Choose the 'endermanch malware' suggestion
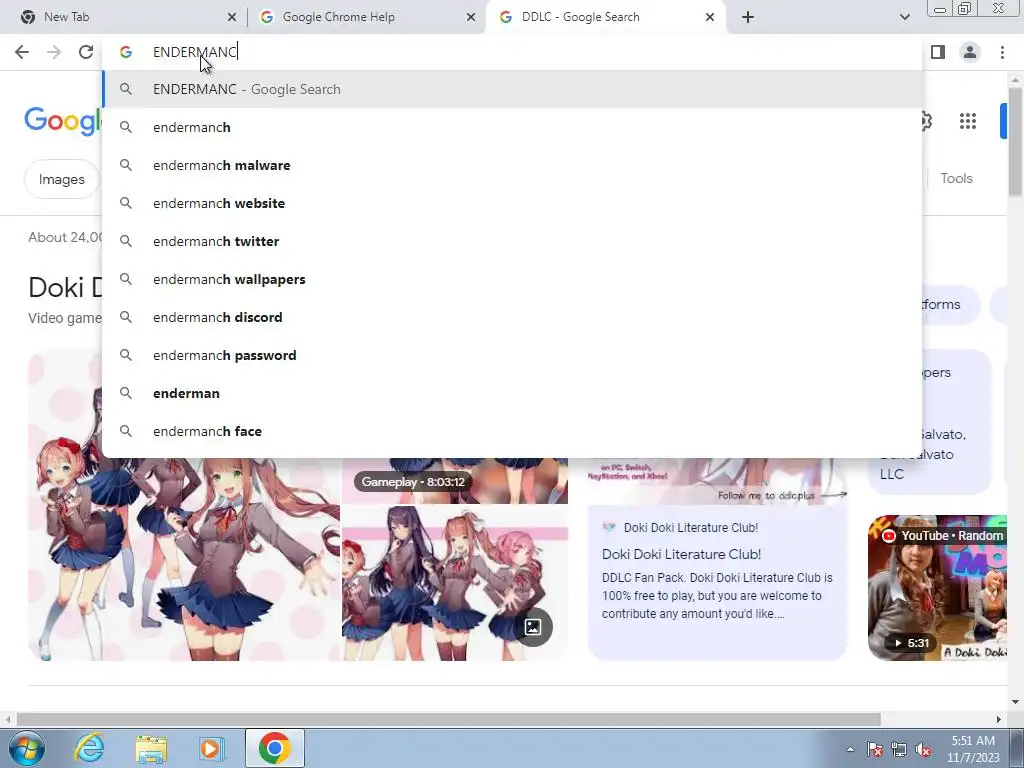The width and height of the screenshot is (1024, 768). pos(513,165)
